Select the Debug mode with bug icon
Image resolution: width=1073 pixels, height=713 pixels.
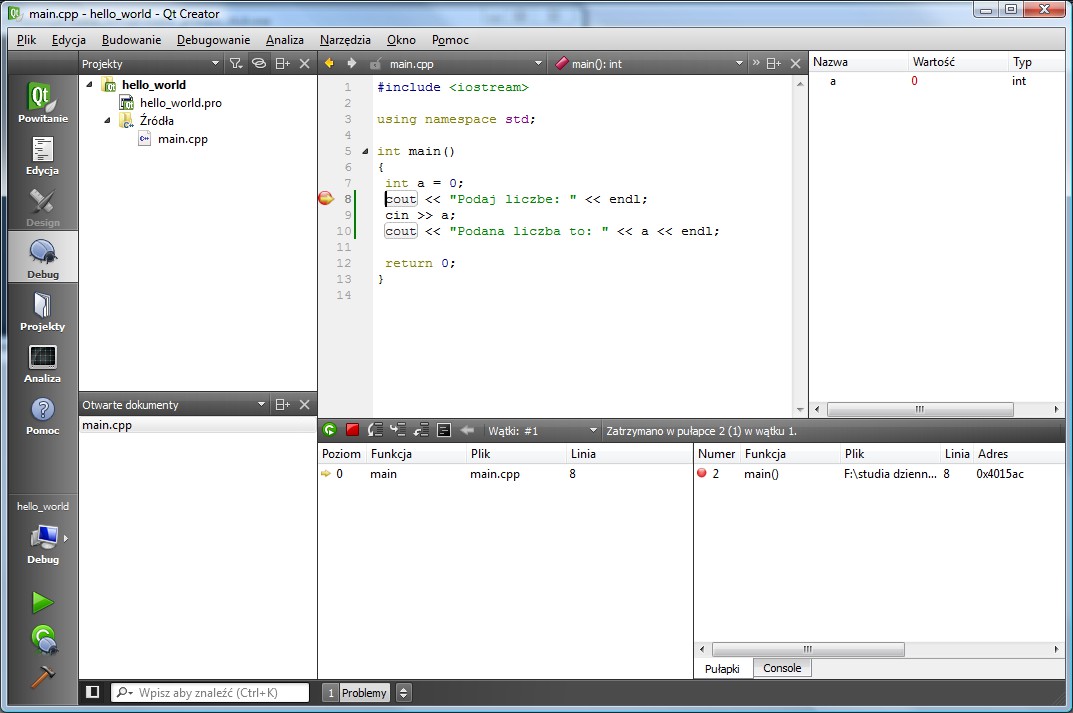pos(42,258)
